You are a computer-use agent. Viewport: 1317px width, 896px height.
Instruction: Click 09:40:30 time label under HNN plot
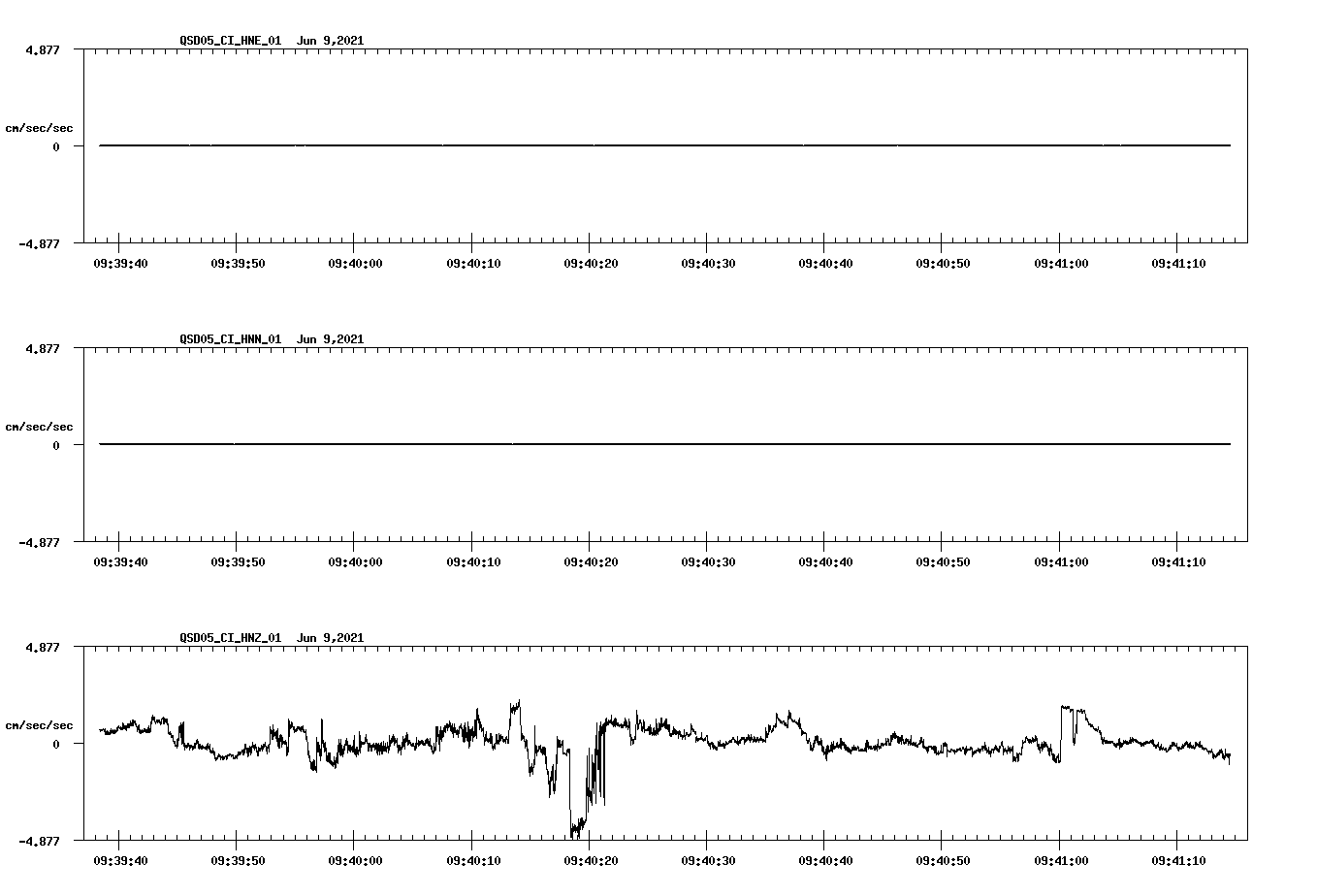(x=708, y=562)
